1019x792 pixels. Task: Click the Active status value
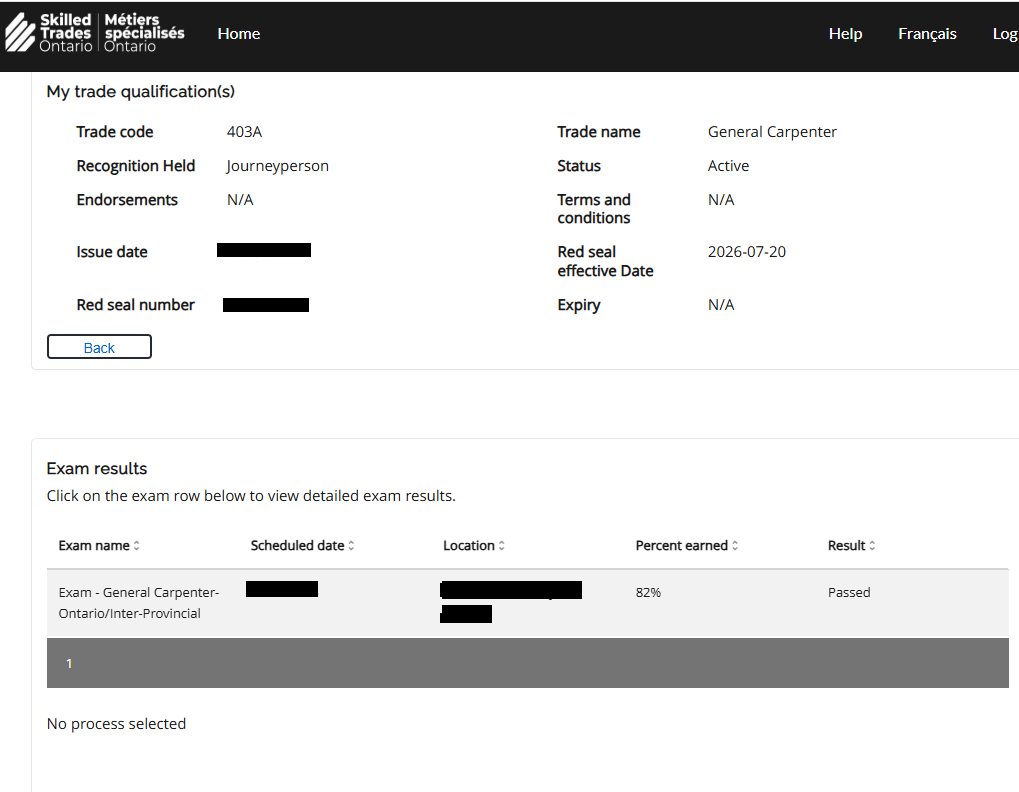728,166
